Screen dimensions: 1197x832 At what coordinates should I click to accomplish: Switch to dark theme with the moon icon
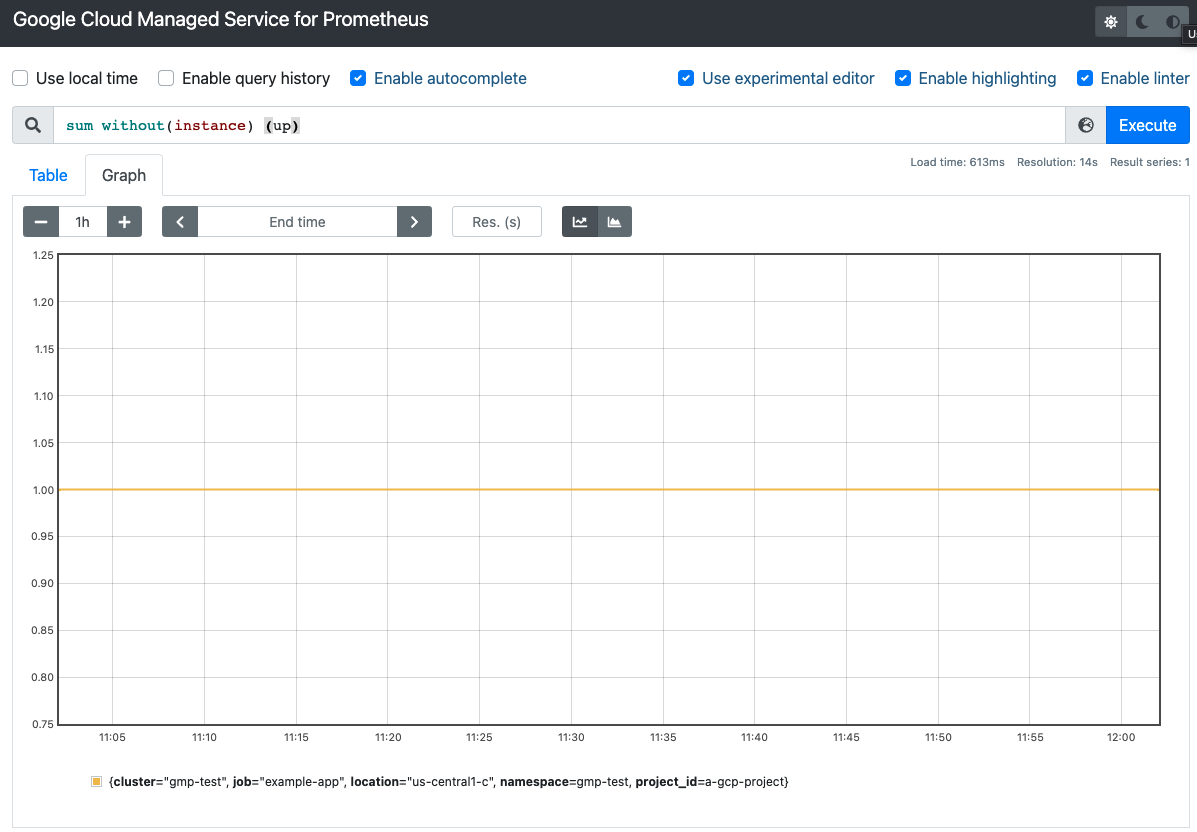click(1141, 21)
